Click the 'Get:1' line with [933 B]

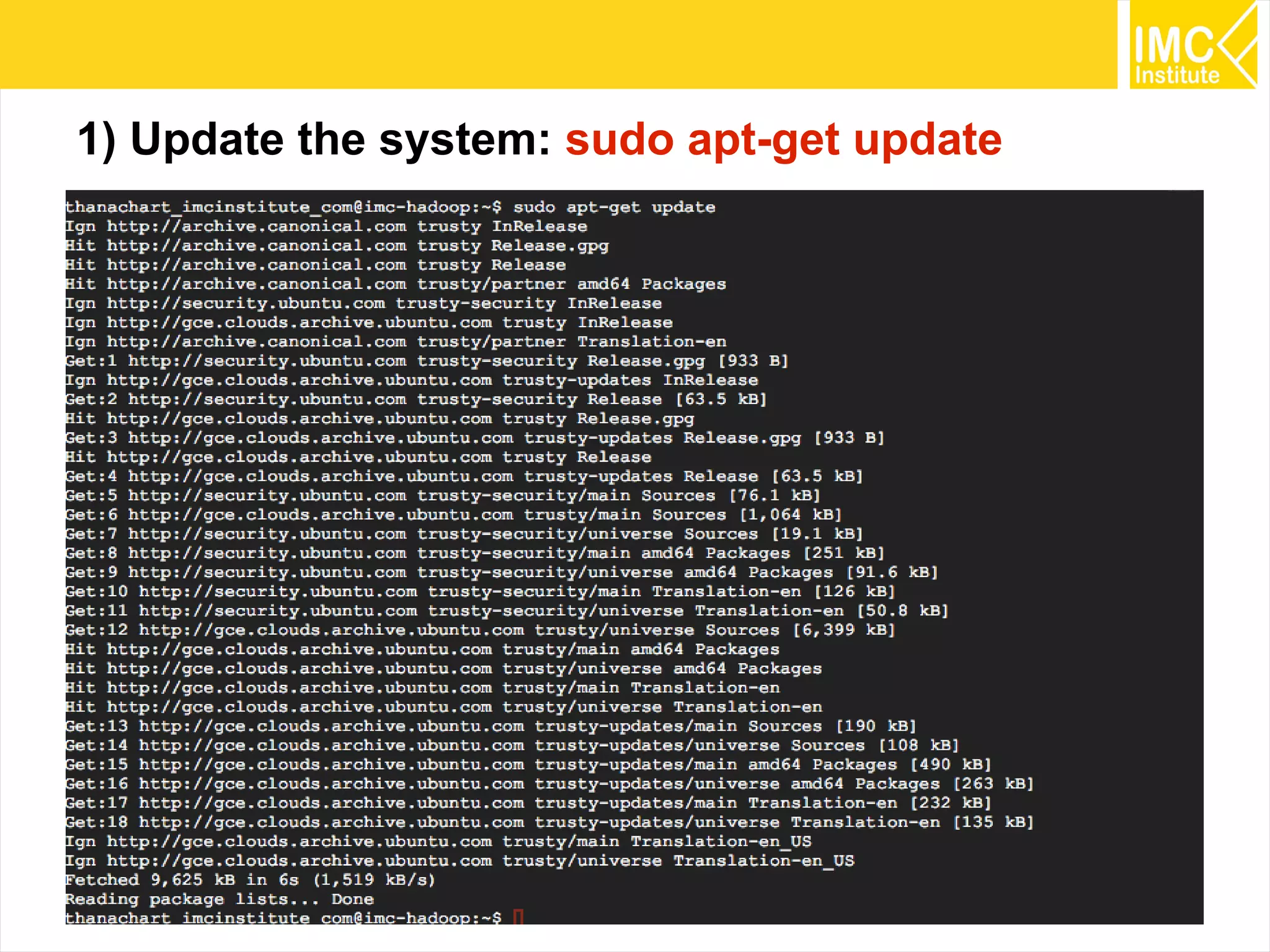pos(427,361)
